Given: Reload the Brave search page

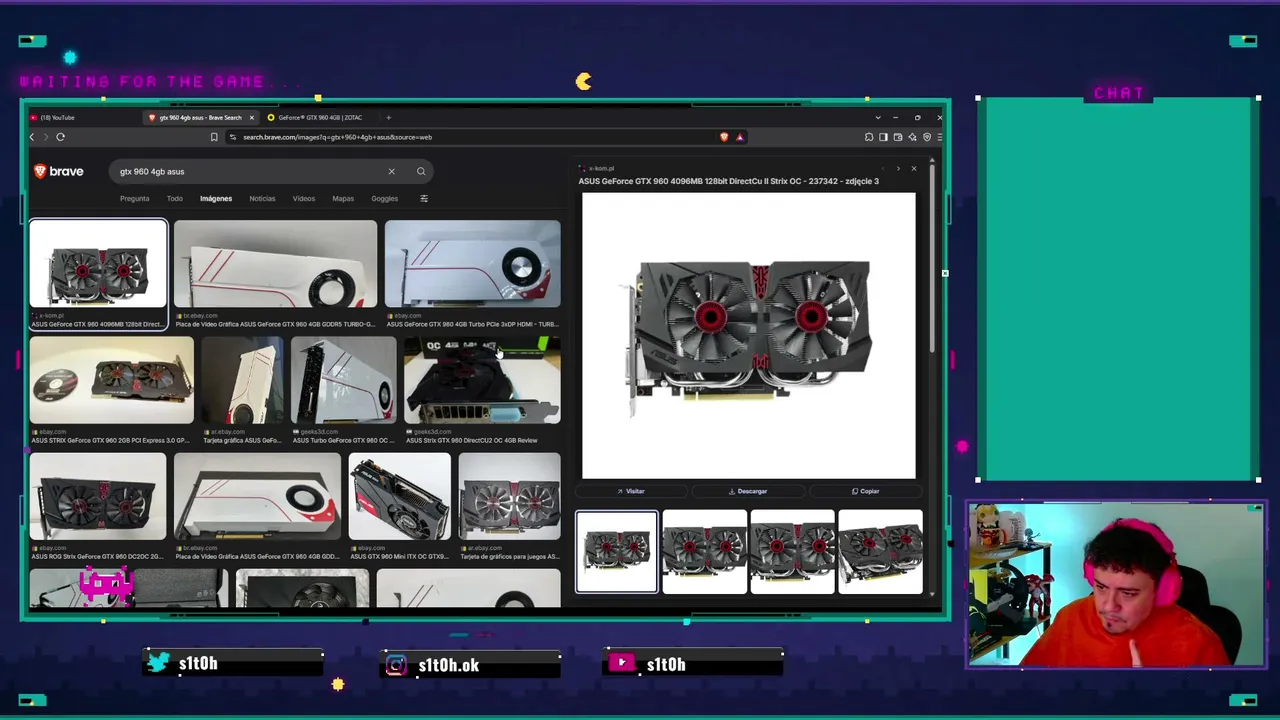Looking at the screenshot, I should [60, 137].
